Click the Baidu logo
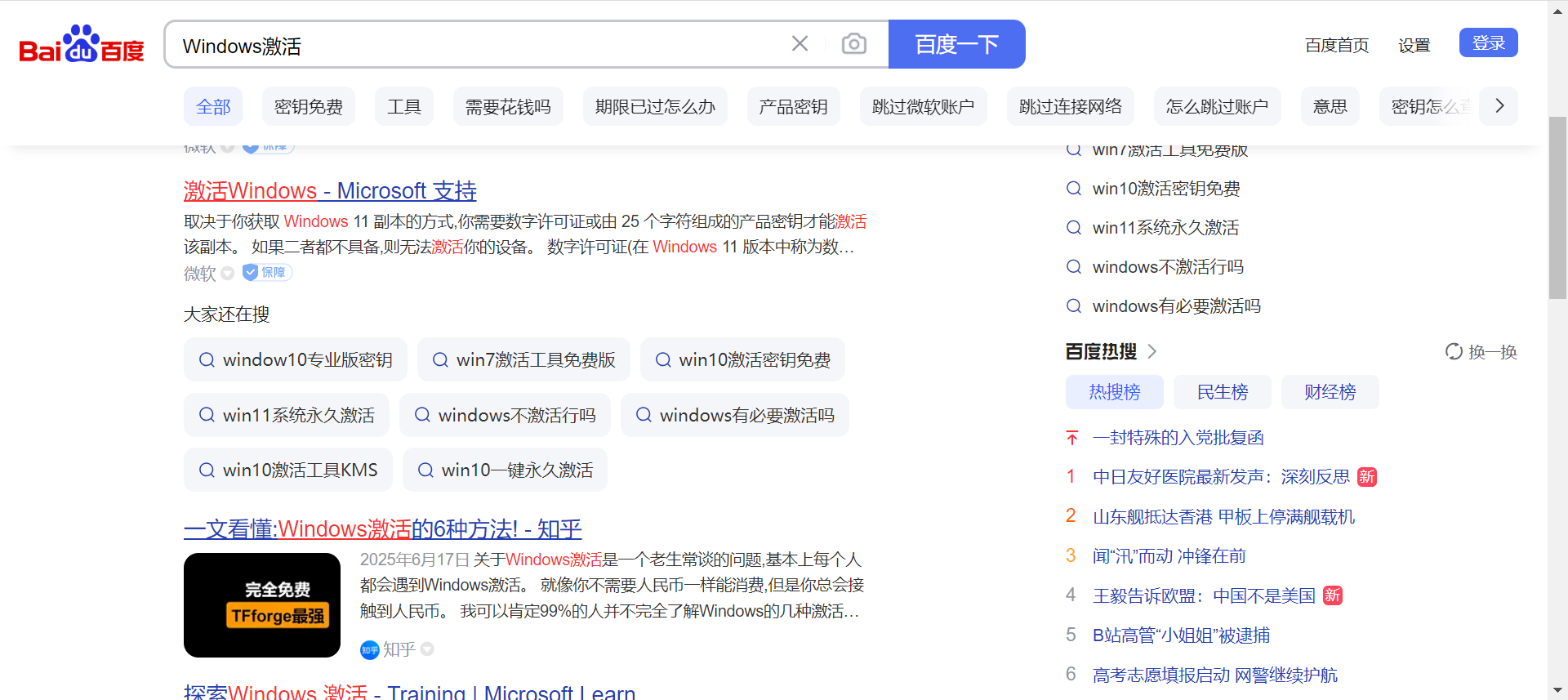Screen dimensions: 1568x700 point(82,44)
